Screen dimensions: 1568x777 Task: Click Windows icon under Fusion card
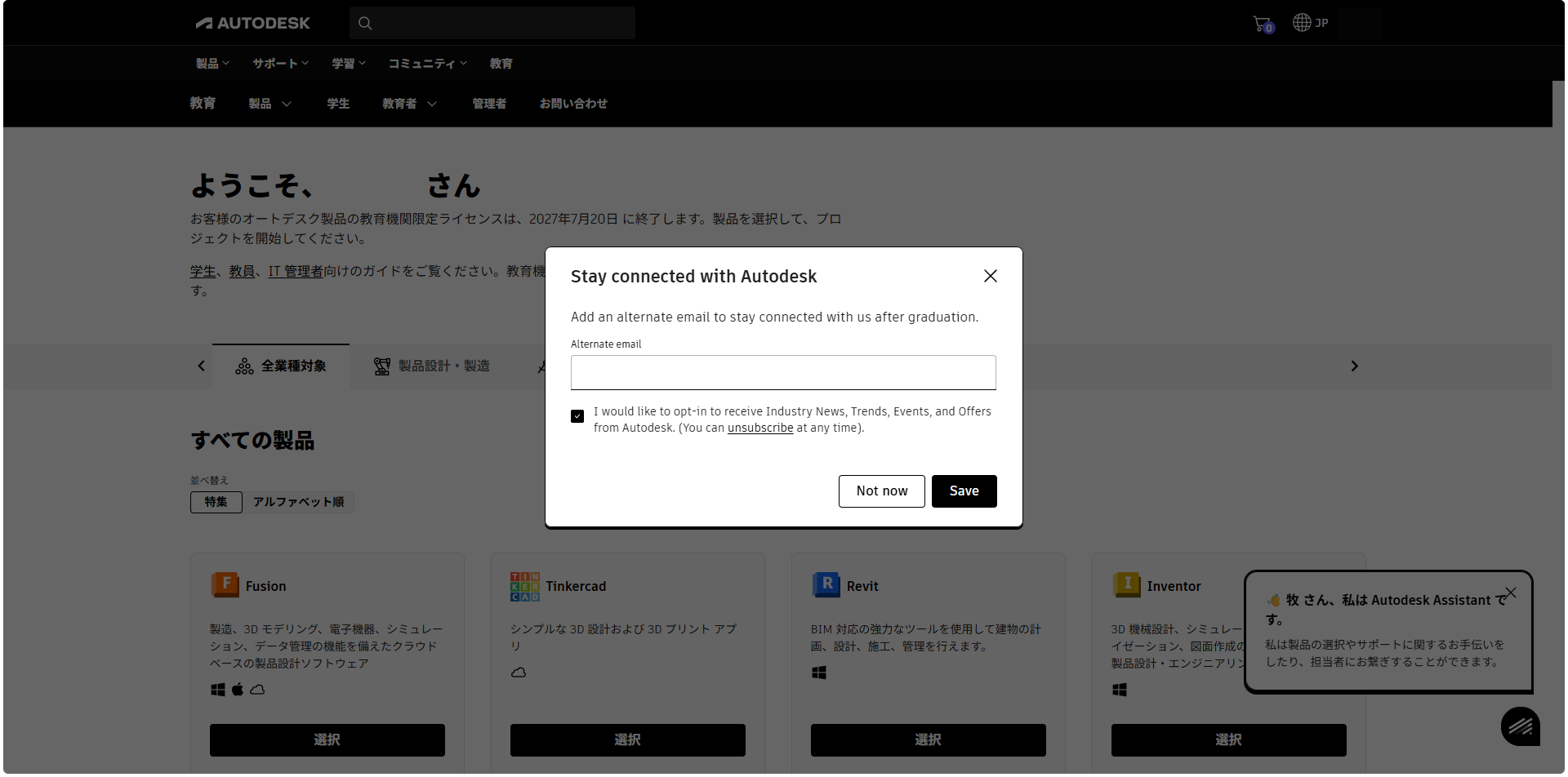point(218,690)
